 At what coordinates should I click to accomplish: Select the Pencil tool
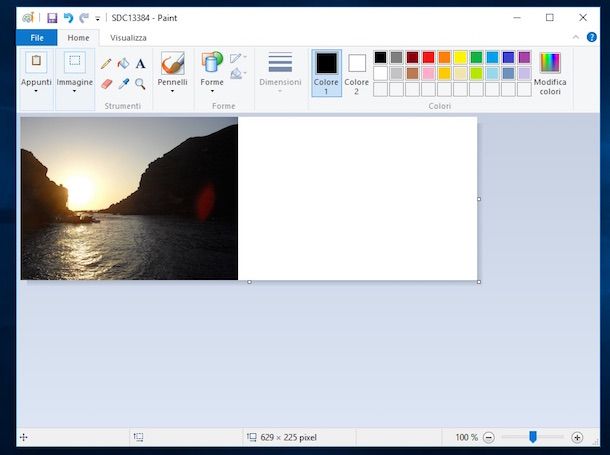(106, 64)
